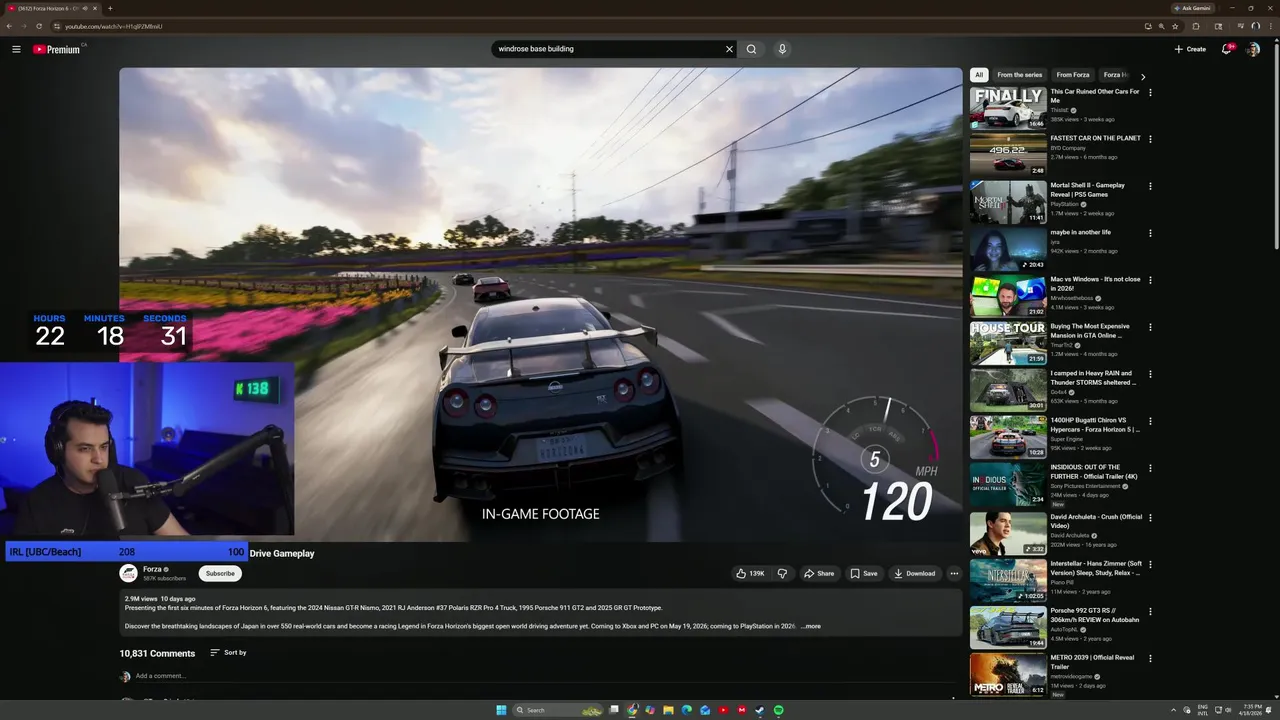Image resolution: width=1280 pixels, height=720 pixels.
Task: Run search with the magnifier button
Action: (x=751, y=49)
